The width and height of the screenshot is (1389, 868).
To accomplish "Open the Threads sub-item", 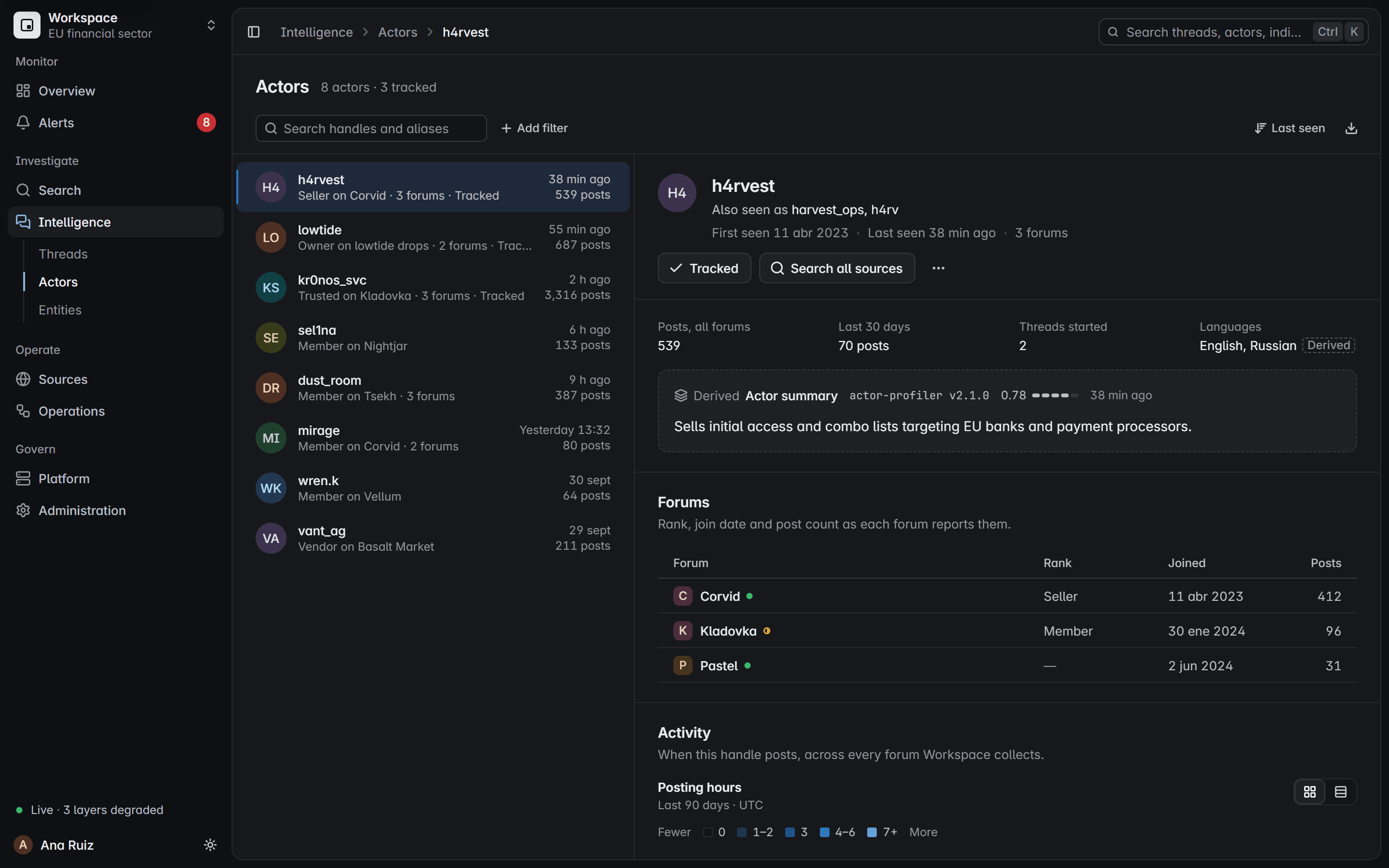I will pyautogui.click(x=63, y=254).
